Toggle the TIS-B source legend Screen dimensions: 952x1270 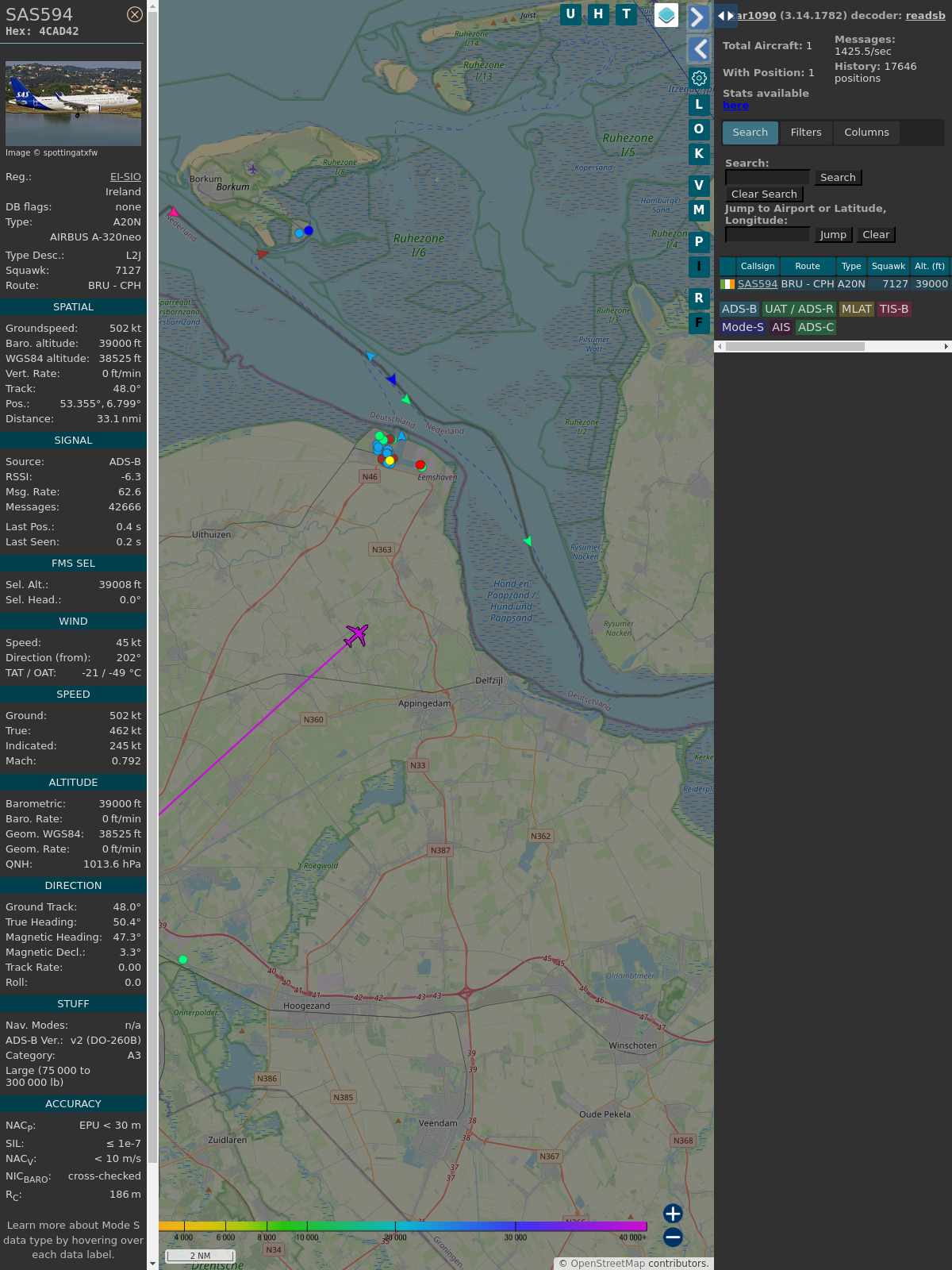(x=894, y=310)
